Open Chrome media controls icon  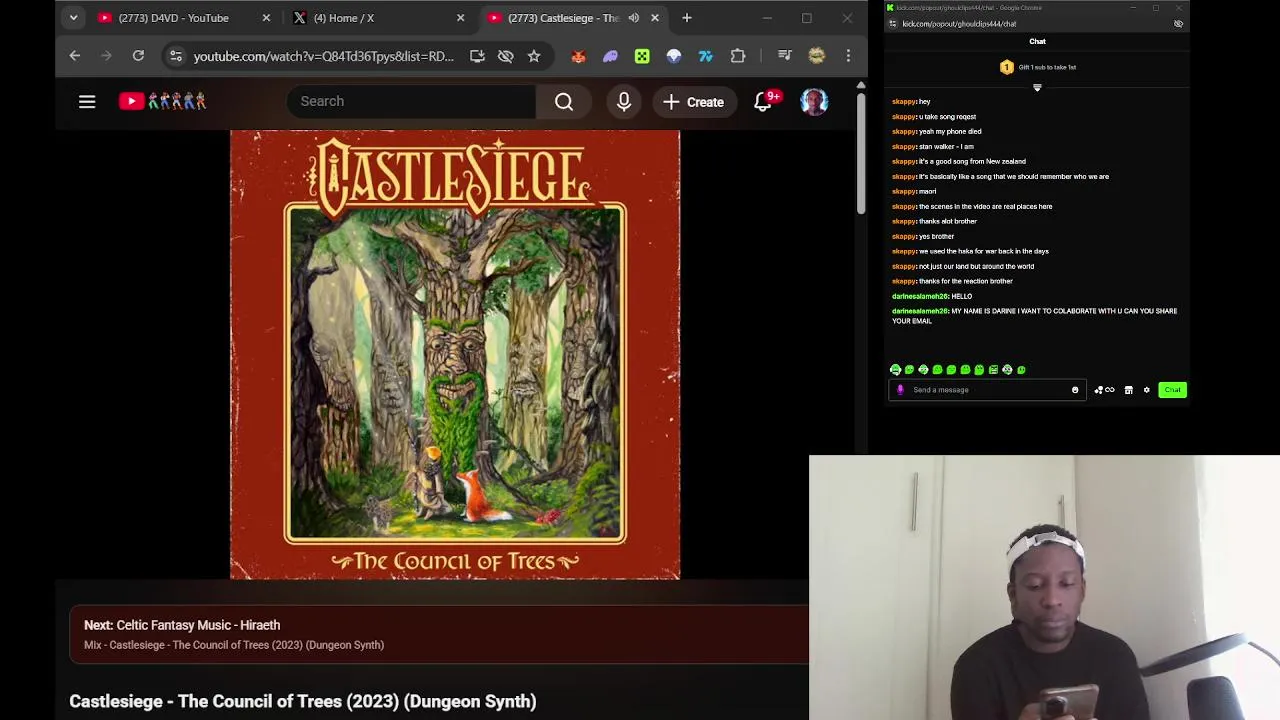[785, 56]
